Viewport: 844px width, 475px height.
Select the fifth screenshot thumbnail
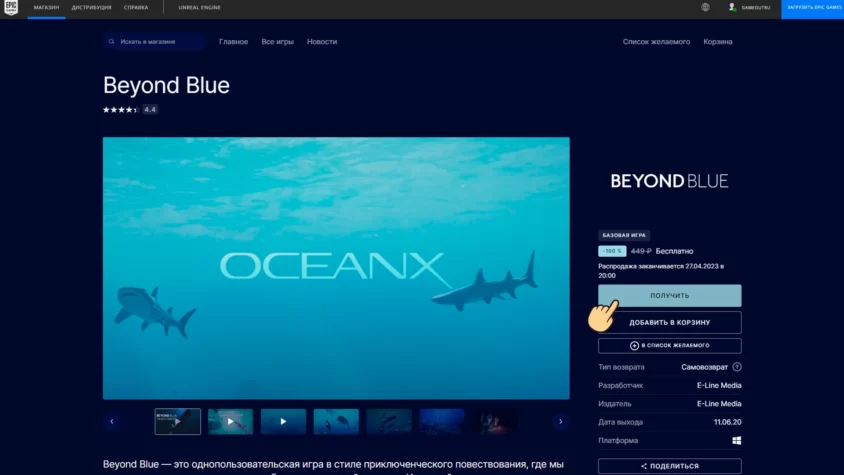point(389,422)
